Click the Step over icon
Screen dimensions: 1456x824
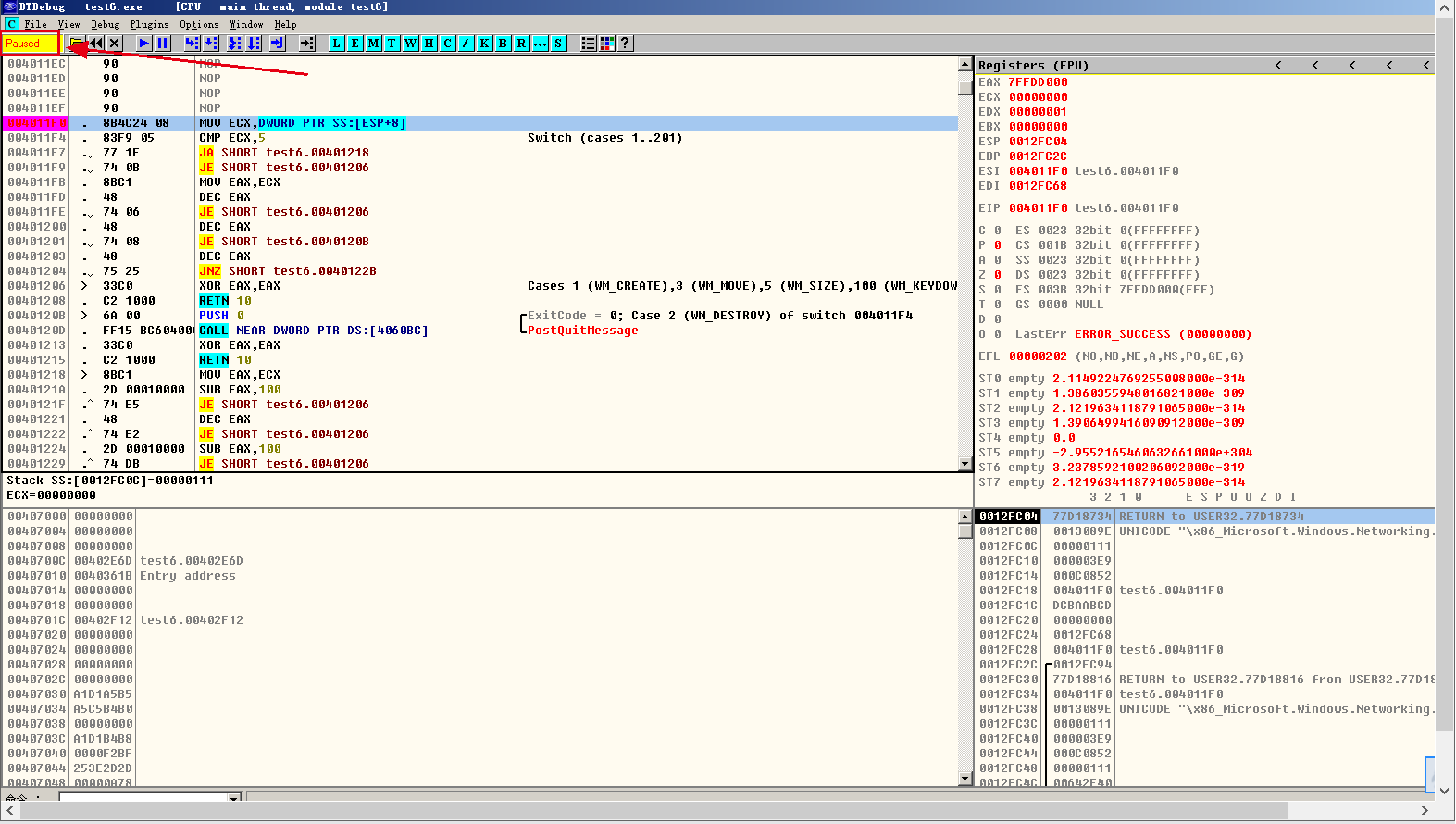tap(211, 44)
